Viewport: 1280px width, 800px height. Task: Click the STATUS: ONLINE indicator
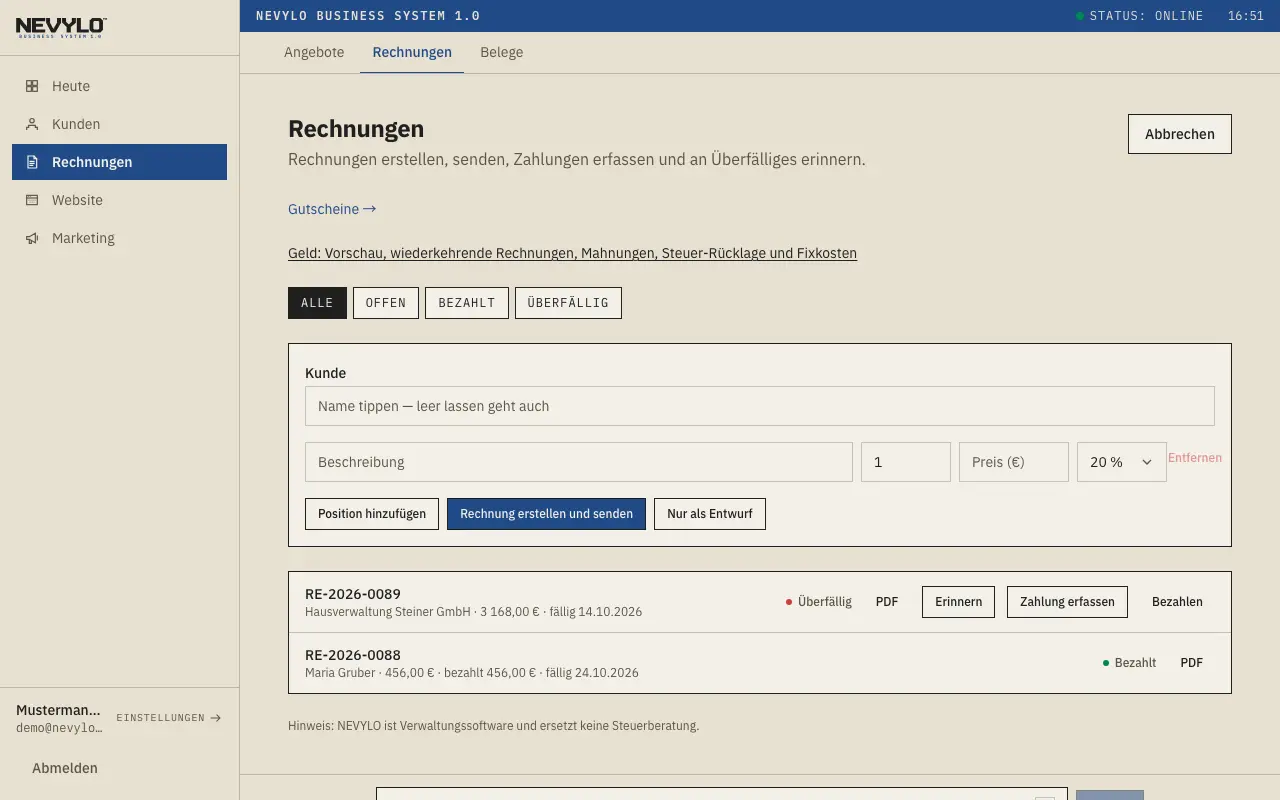(x=1140, y=16)
